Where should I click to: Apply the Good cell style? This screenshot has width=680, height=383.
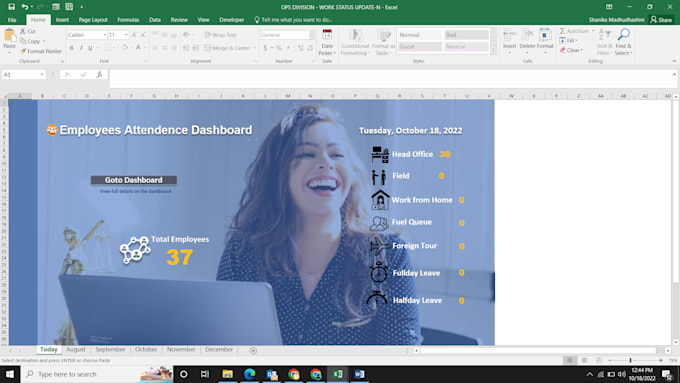coord(420,46)
